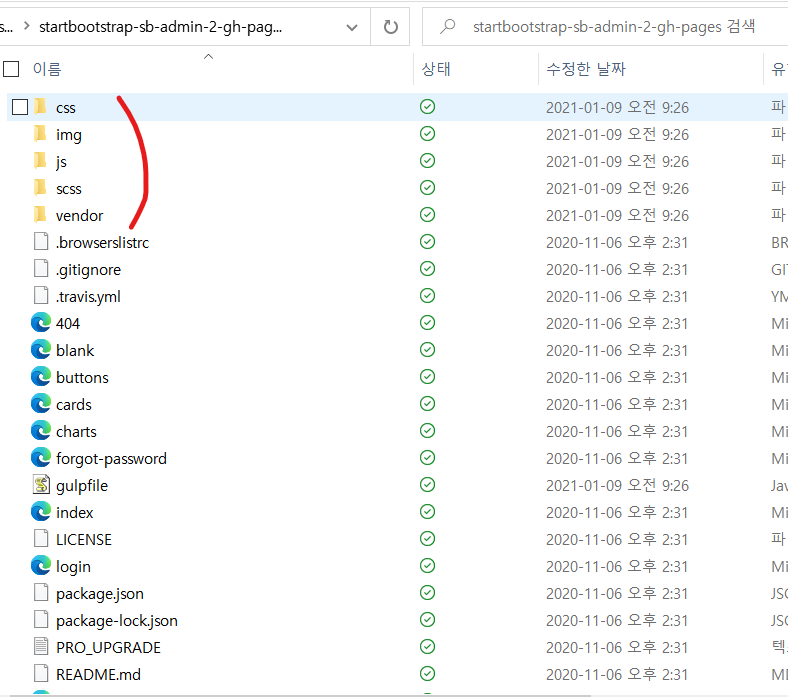This screenshot has width=788, height=697.
Task: Click the img folder icon
Action: [x=41, y=134]
